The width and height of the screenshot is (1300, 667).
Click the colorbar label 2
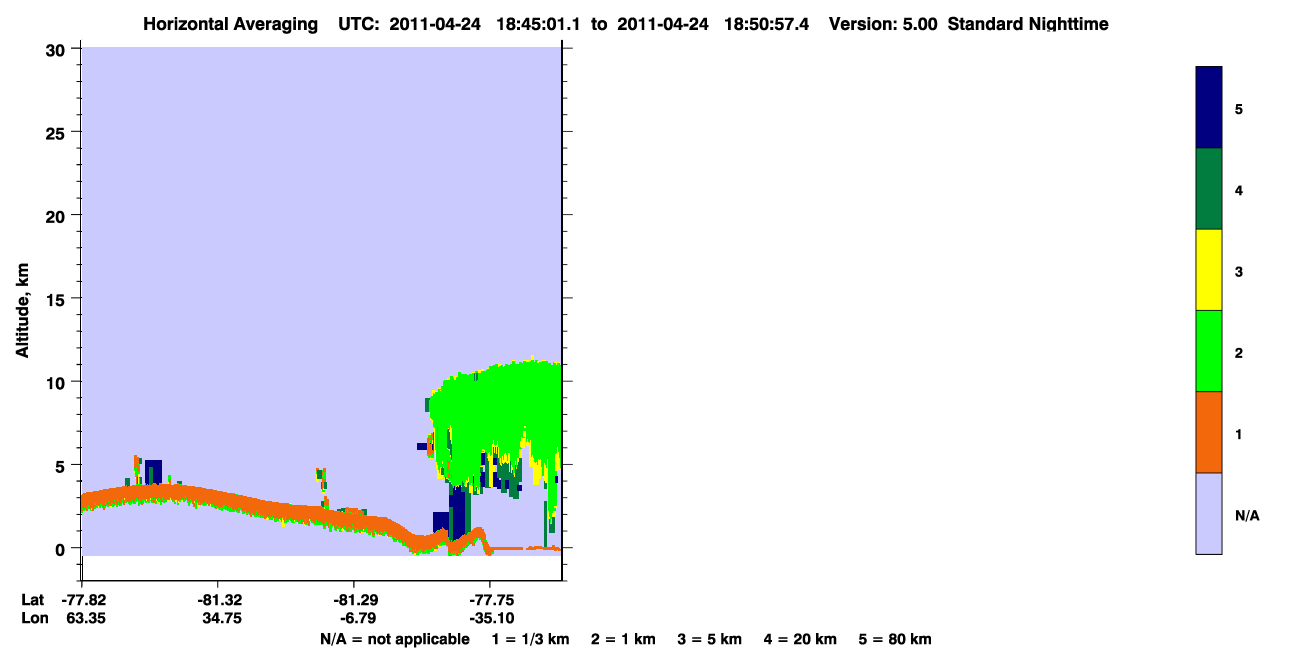(x=1239, y=353)
